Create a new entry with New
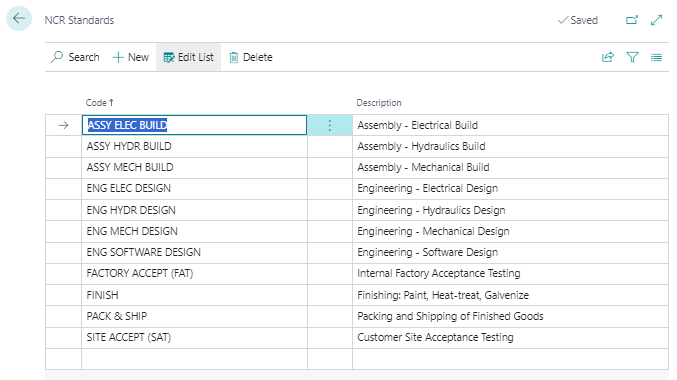Screen dimensions: 677x380 [x=131, y=57]
